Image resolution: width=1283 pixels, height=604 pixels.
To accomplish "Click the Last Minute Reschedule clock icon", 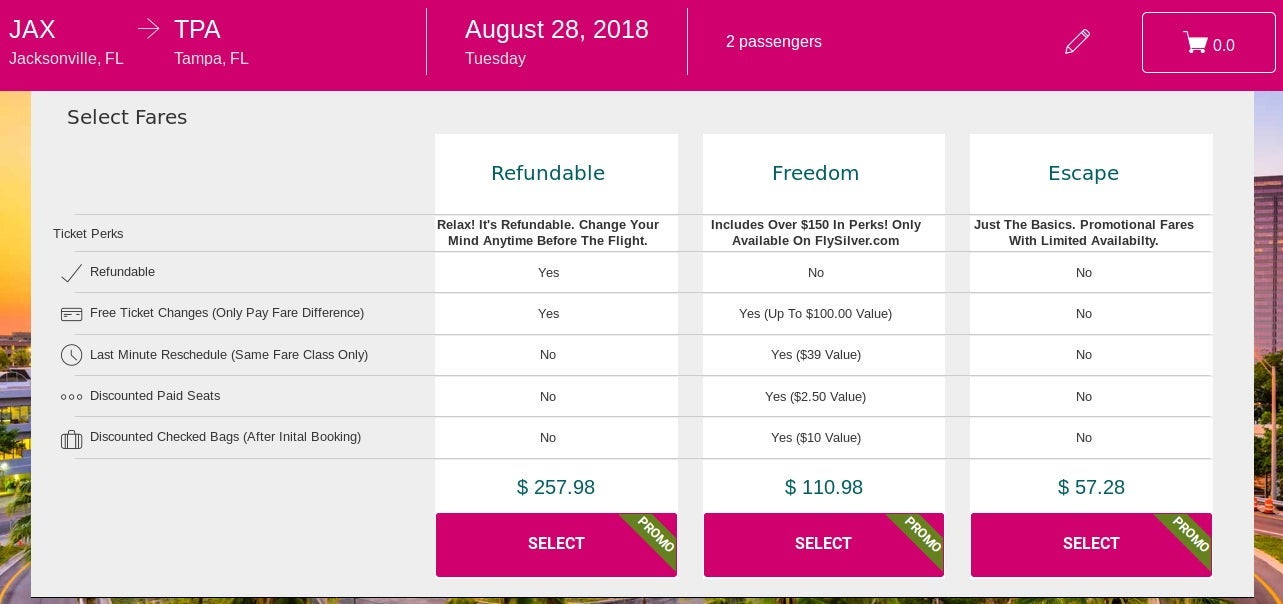I will point(71,355).
